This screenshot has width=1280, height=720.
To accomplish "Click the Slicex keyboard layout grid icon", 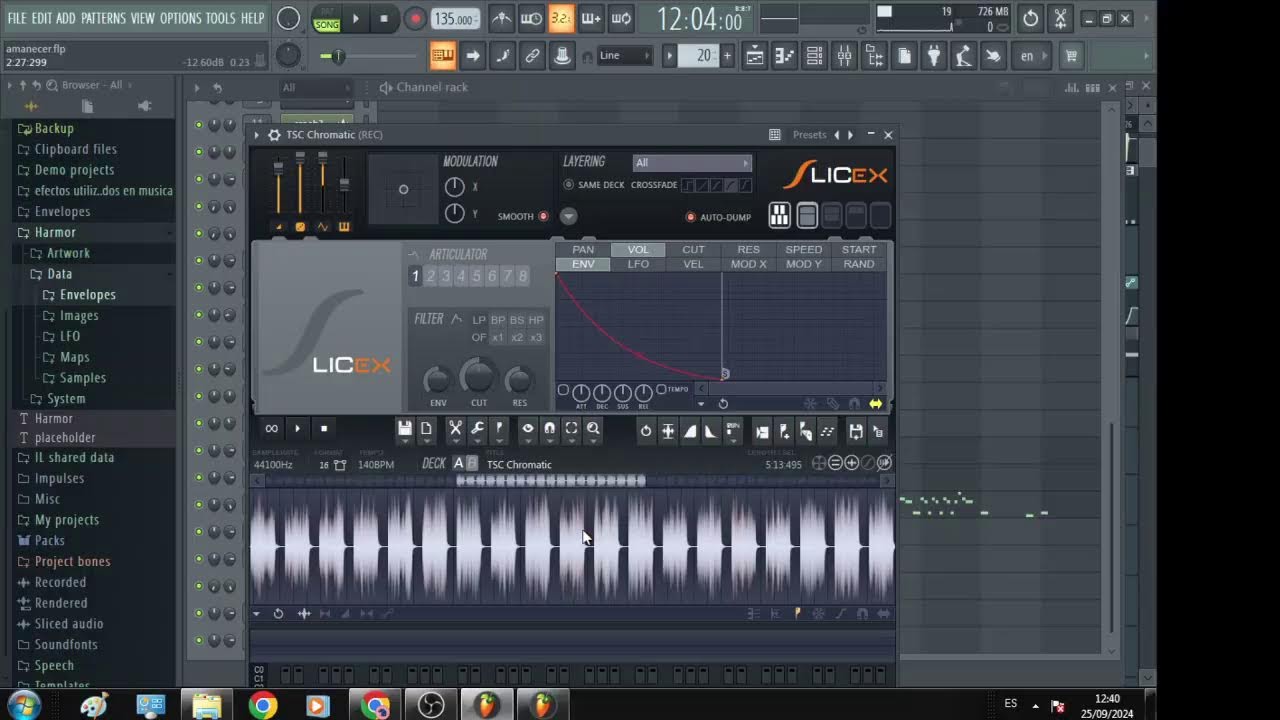I will [x=779, y=215].
